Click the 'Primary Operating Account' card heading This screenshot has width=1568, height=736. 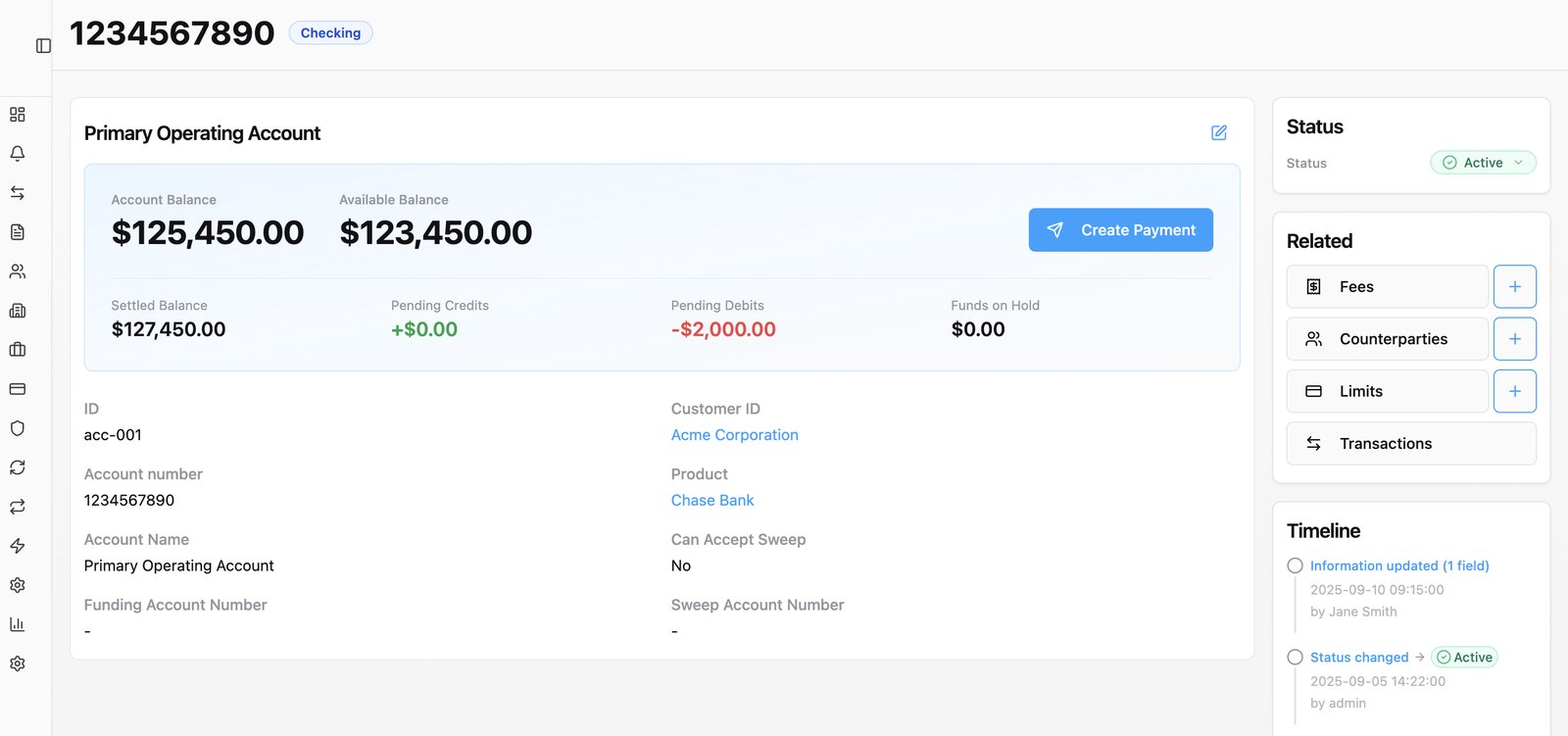202,133
